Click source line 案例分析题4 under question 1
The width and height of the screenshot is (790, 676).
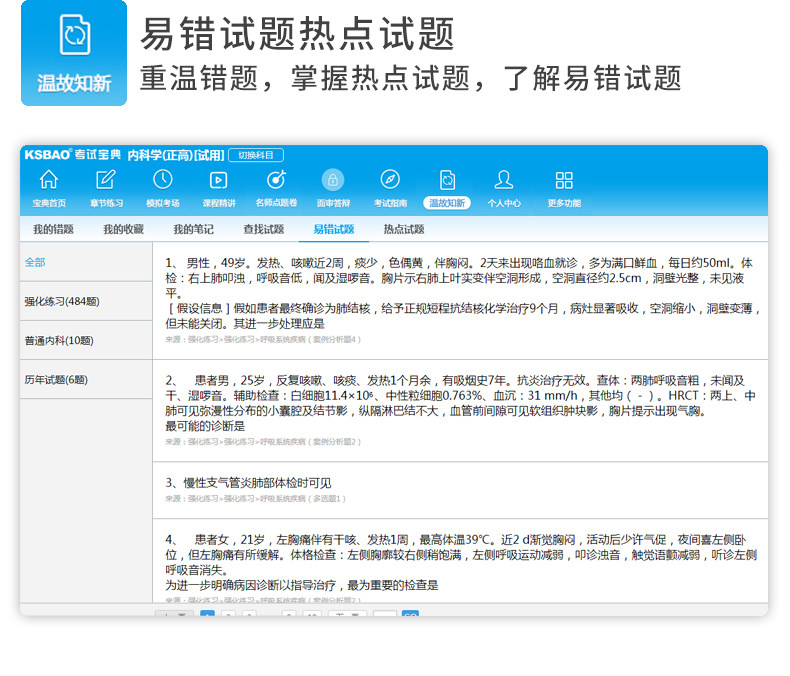coord(263,340)
